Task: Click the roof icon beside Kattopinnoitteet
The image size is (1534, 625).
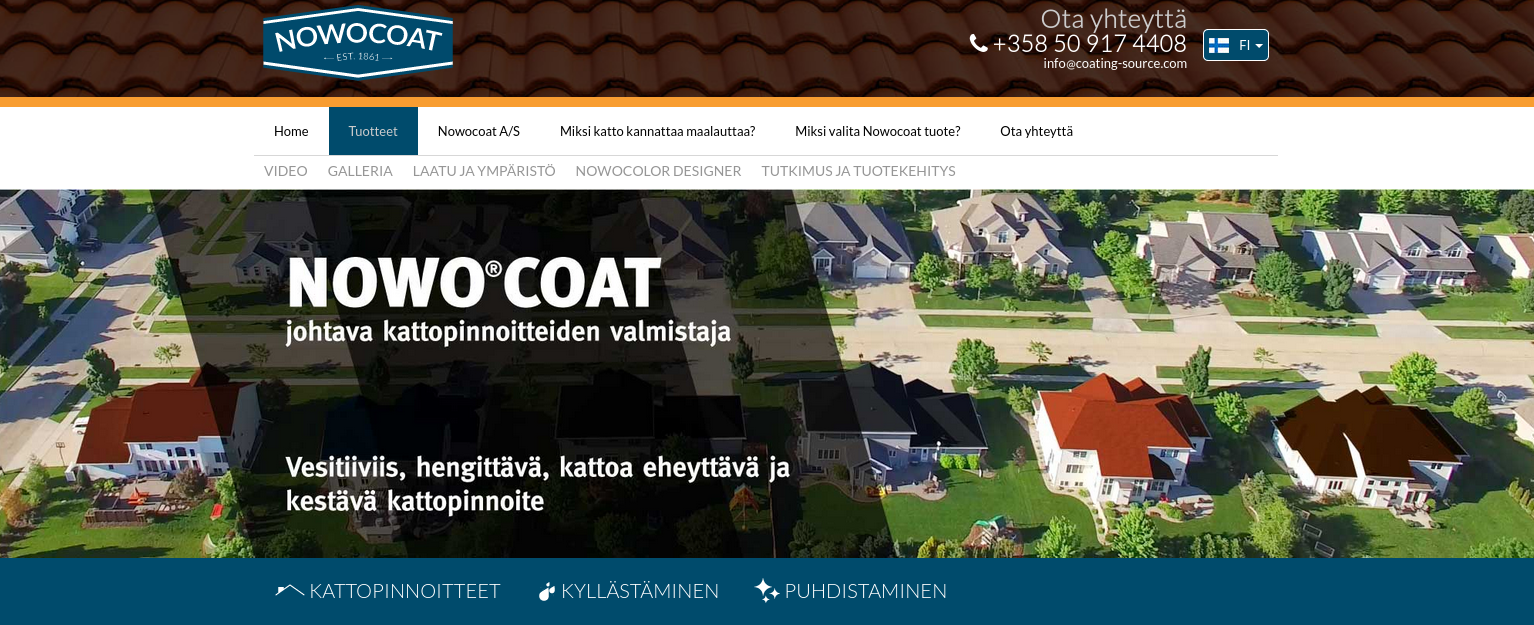Action: 289,591
